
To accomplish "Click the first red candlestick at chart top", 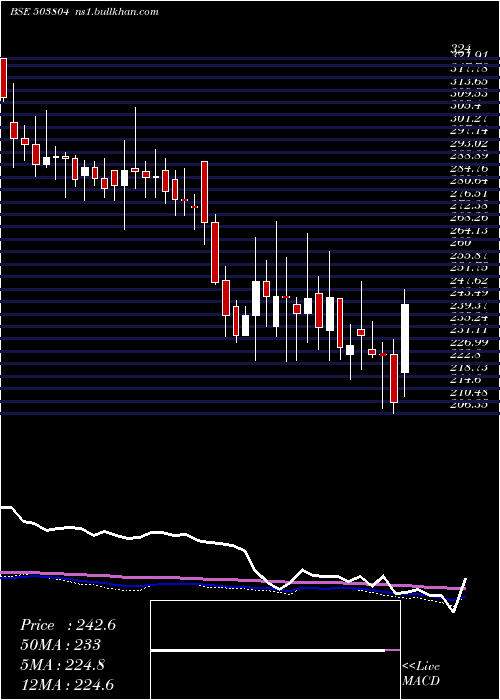I will pyautogui.click(x=4, y=78).
